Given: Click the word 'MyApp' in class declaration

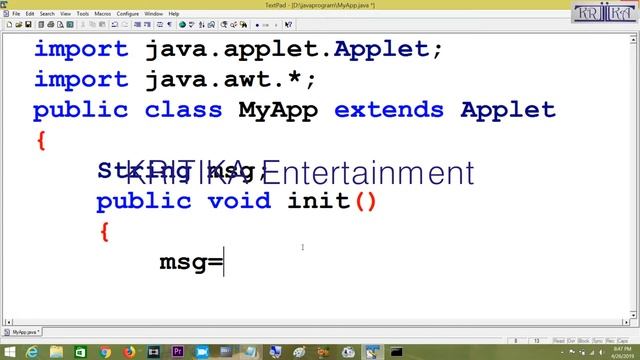Looking at the screenshot, I should pos(278,111).
